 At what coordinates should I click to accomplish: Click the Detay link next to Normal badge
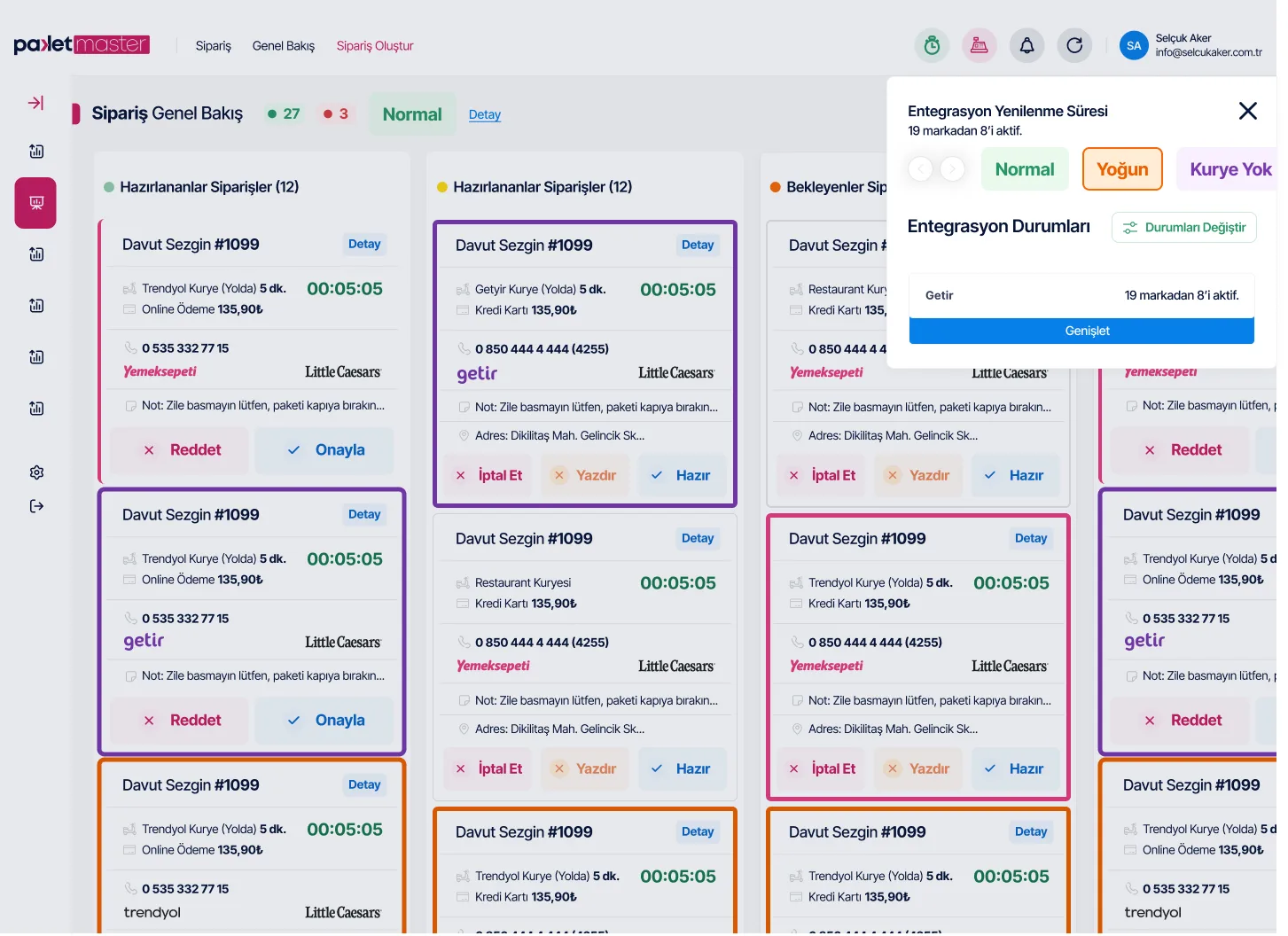coord(485,114)
